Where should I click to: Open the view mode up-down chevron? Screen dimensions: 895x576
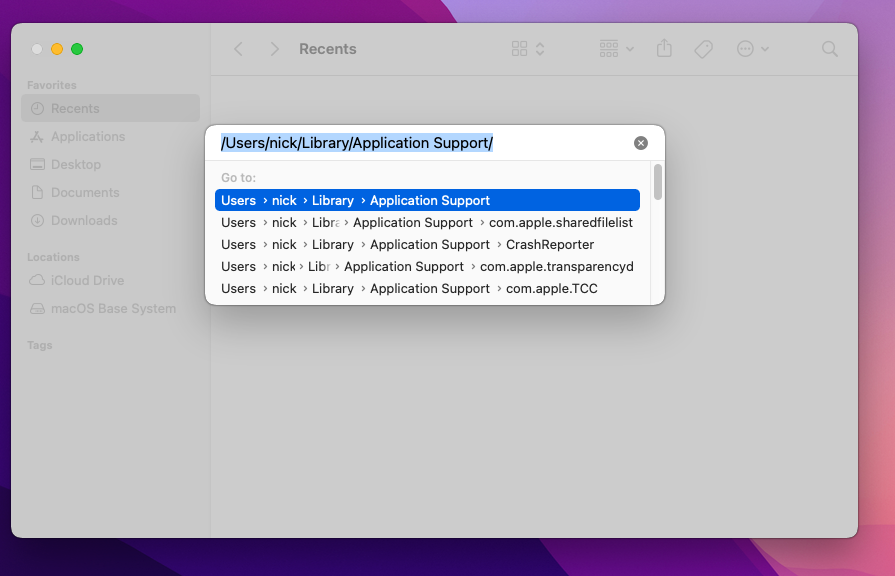(x=539, y=49)
